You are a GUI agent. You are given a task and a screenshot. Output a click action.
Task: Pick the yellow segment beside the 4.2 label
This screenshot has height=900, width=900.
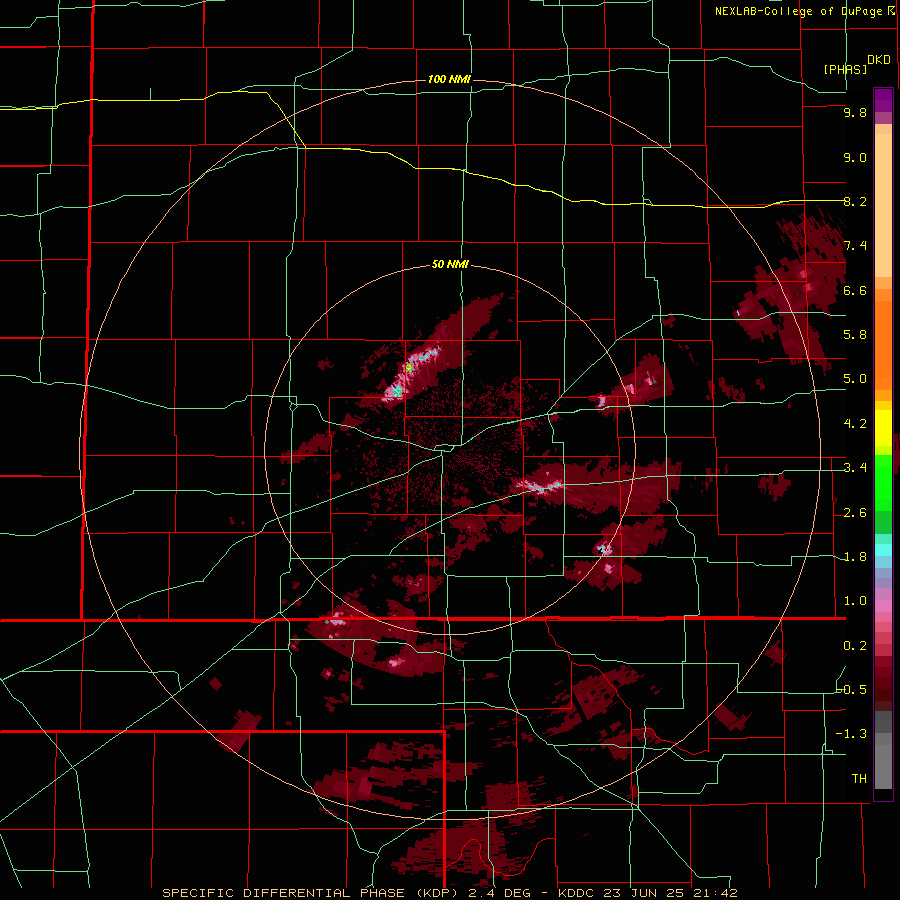[x=883, y=428]
